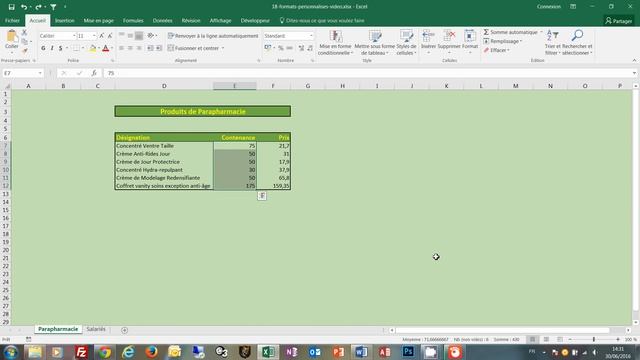Image resolution: width=640 pixels, height=360 pixels.
Task: Click the percent style icon
Action: 281,48
